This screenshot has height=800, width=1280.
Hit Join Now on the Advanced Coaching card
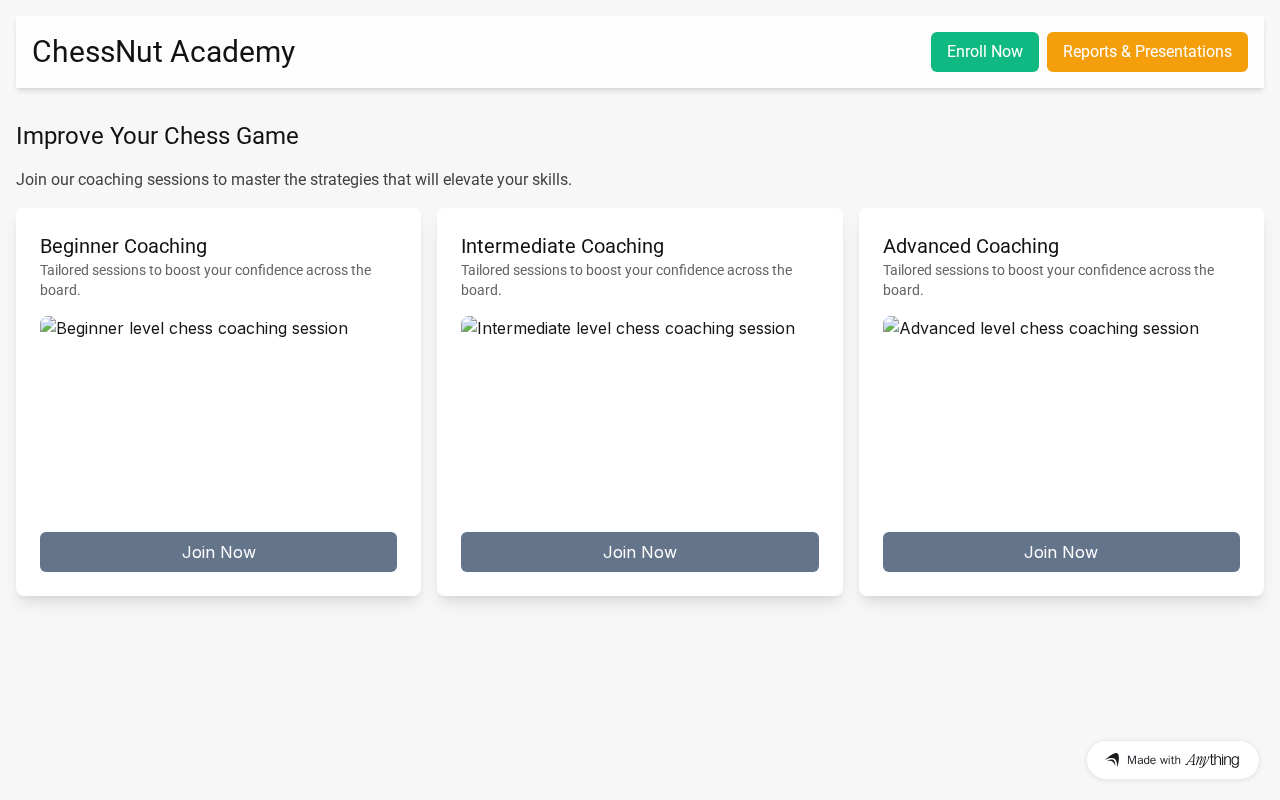1061,552
